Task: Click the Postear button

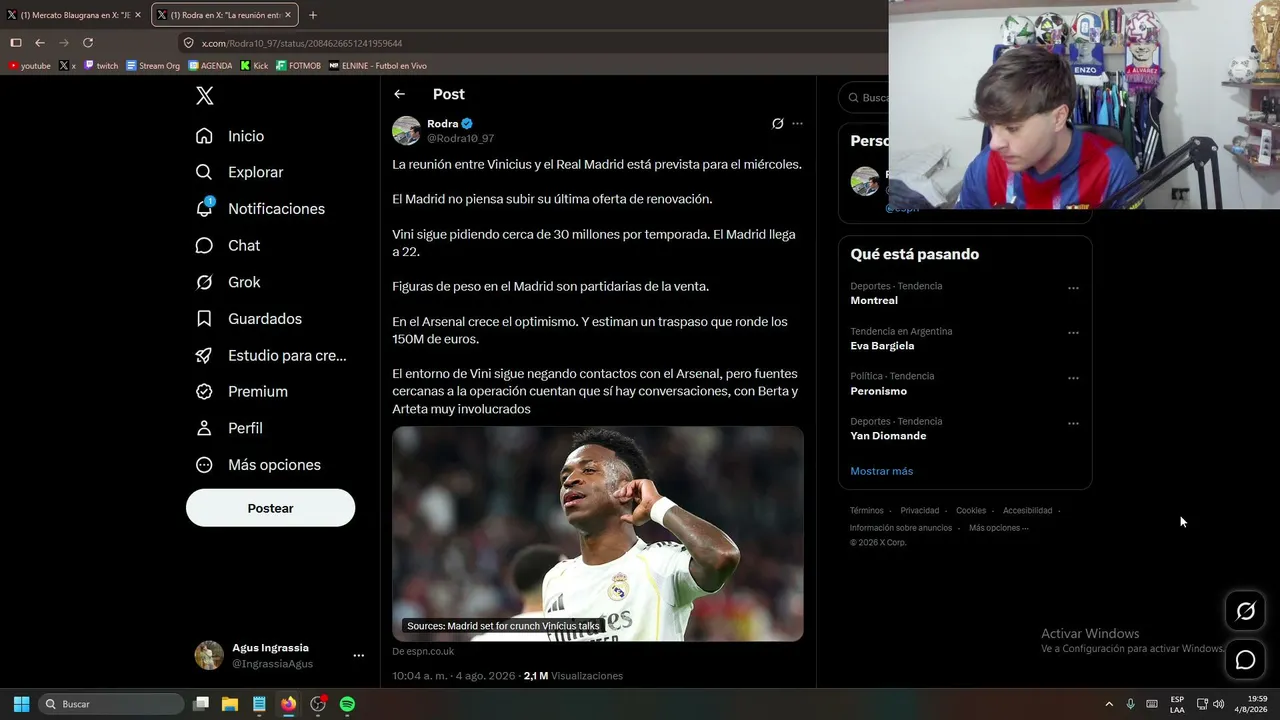Action: 270,508
